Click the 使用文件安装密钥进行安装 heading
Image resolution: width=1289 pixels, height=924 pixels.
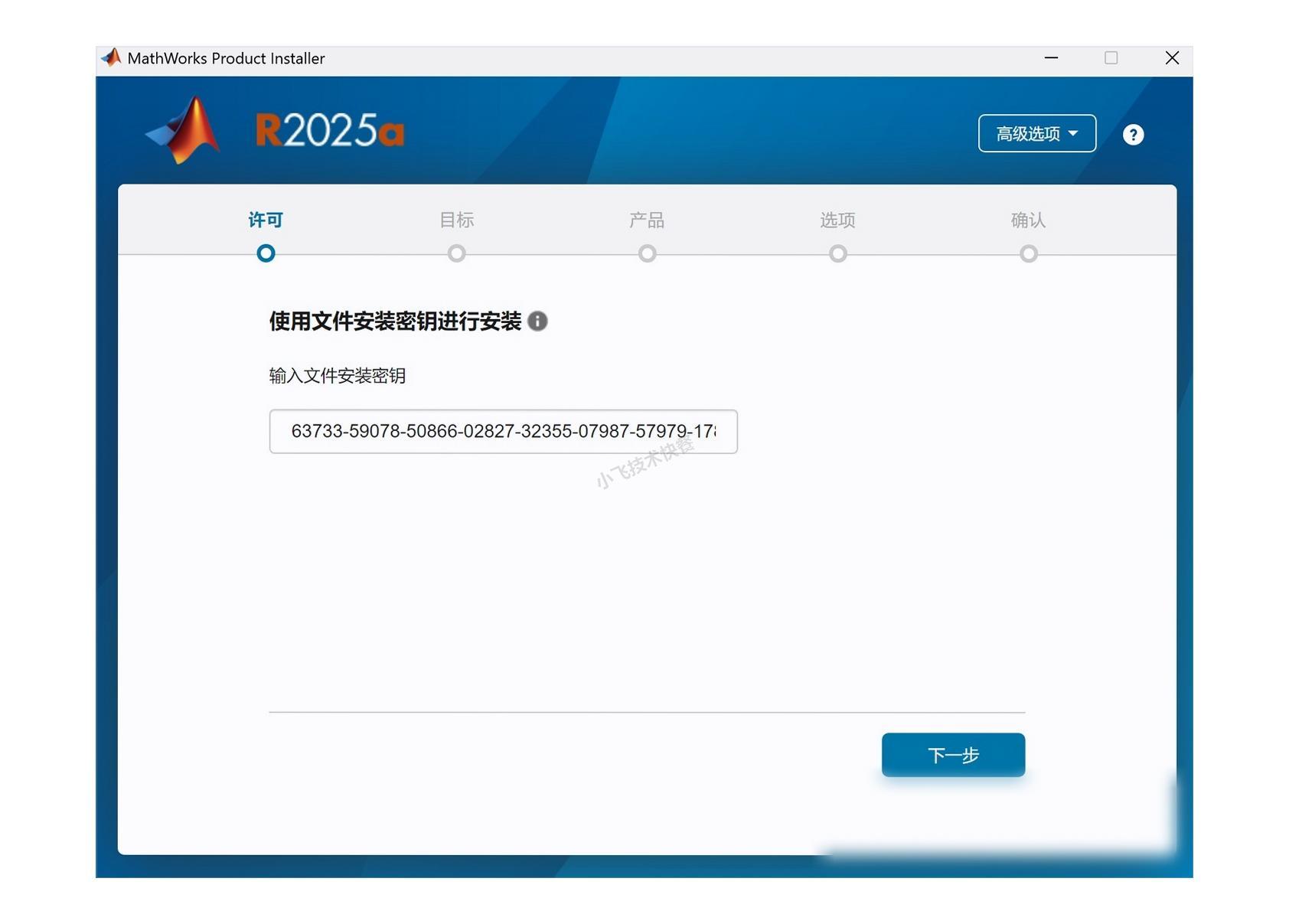coord(395,321)
